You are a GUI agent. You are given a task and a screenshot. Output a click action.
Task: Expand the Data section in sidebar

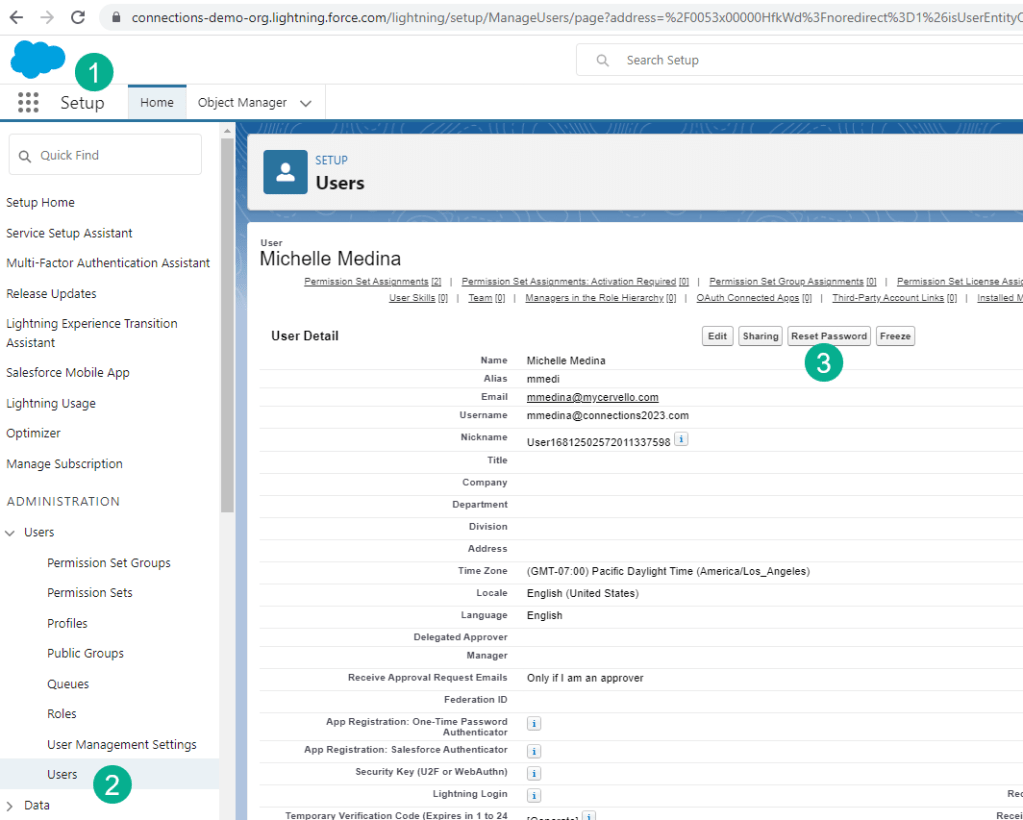click(11, 805)
